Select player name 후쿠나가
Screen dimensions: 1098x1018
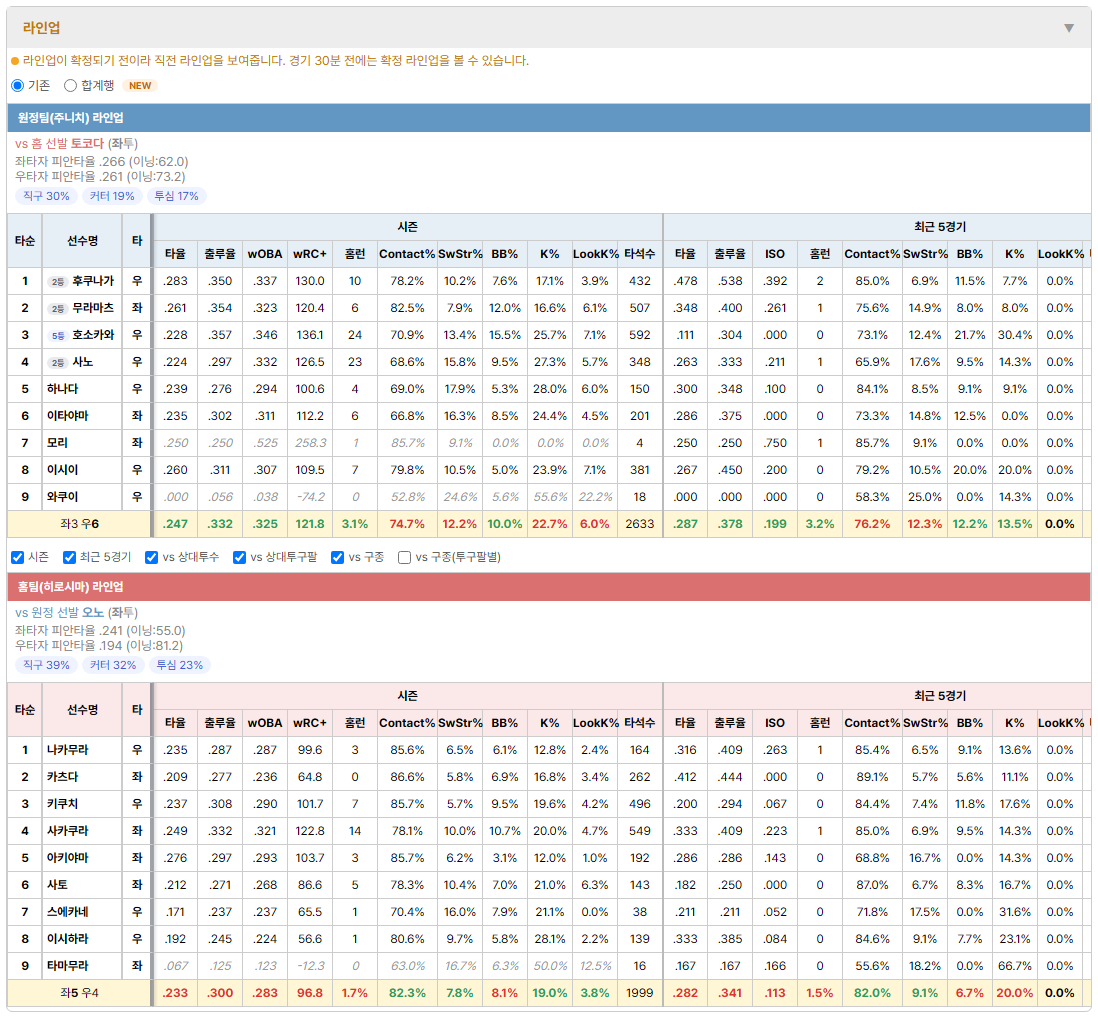93,281
